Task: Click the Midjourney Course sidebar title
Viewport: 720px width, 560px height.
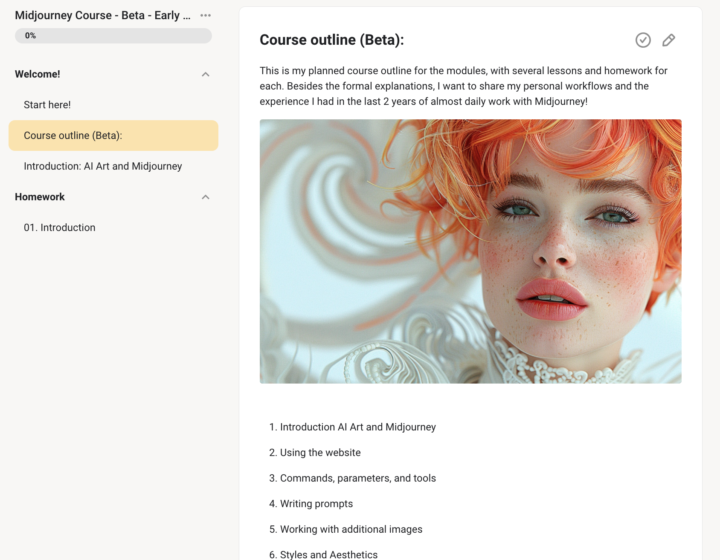Action: point(102,15)
